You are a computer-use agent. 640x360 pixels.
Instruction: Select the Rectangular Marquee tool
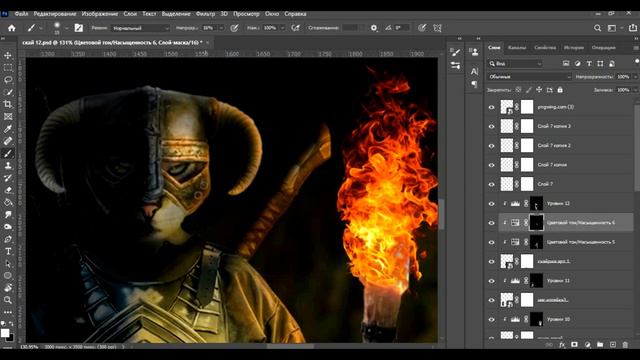pyautogui.click(x=8, y=67)
